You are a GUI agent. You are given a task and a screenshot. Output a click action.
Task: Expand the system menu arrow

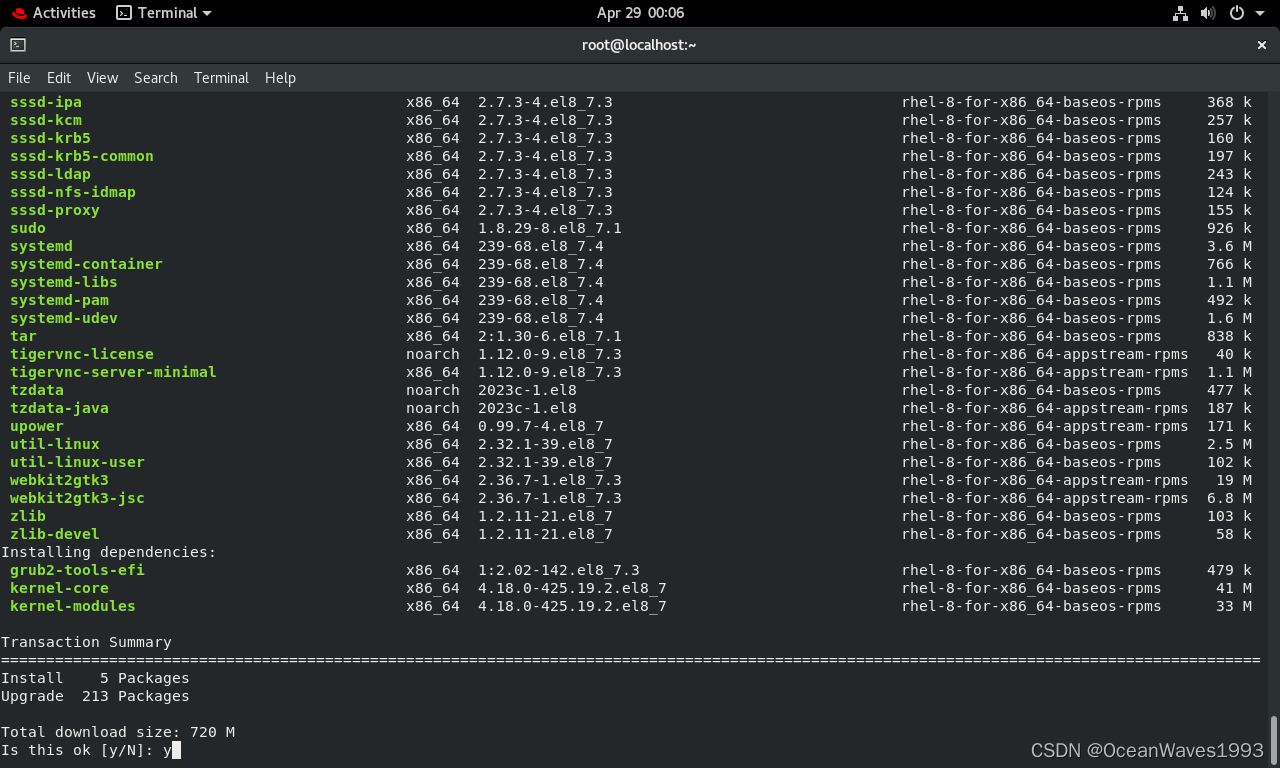click(x=1259, y=13)
